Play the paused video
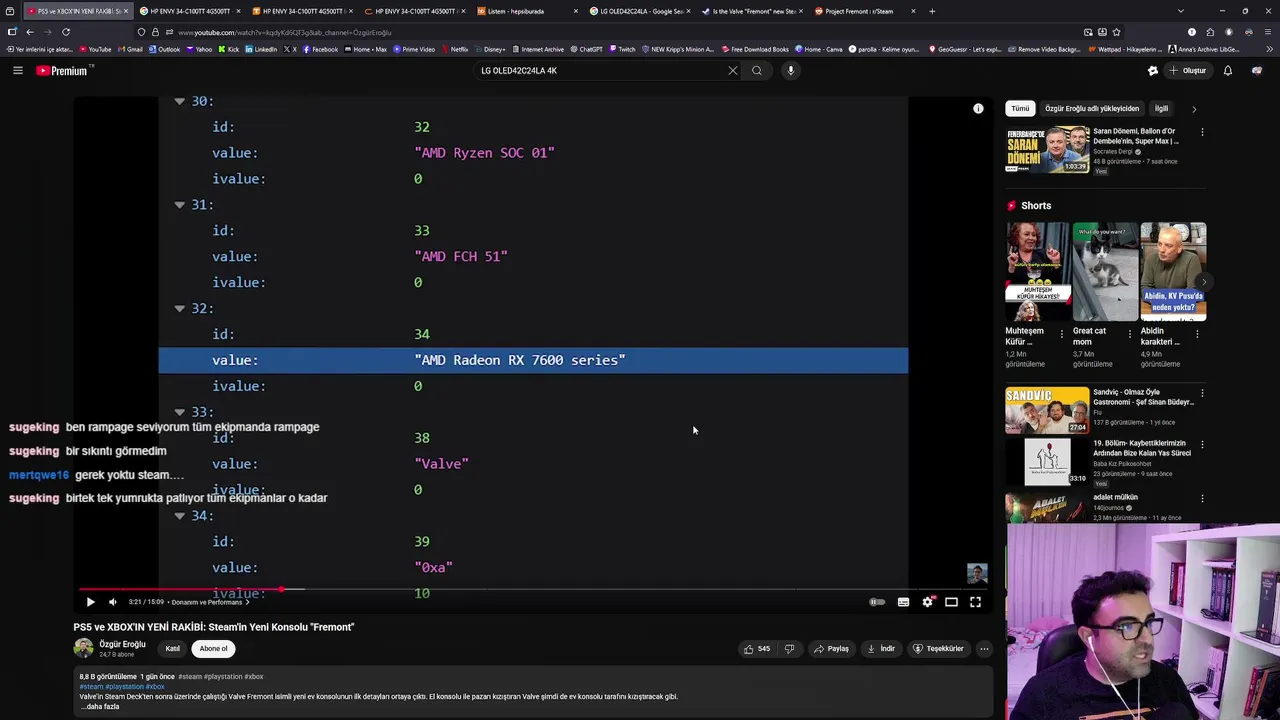The image size is (1280, 720). 90,602
